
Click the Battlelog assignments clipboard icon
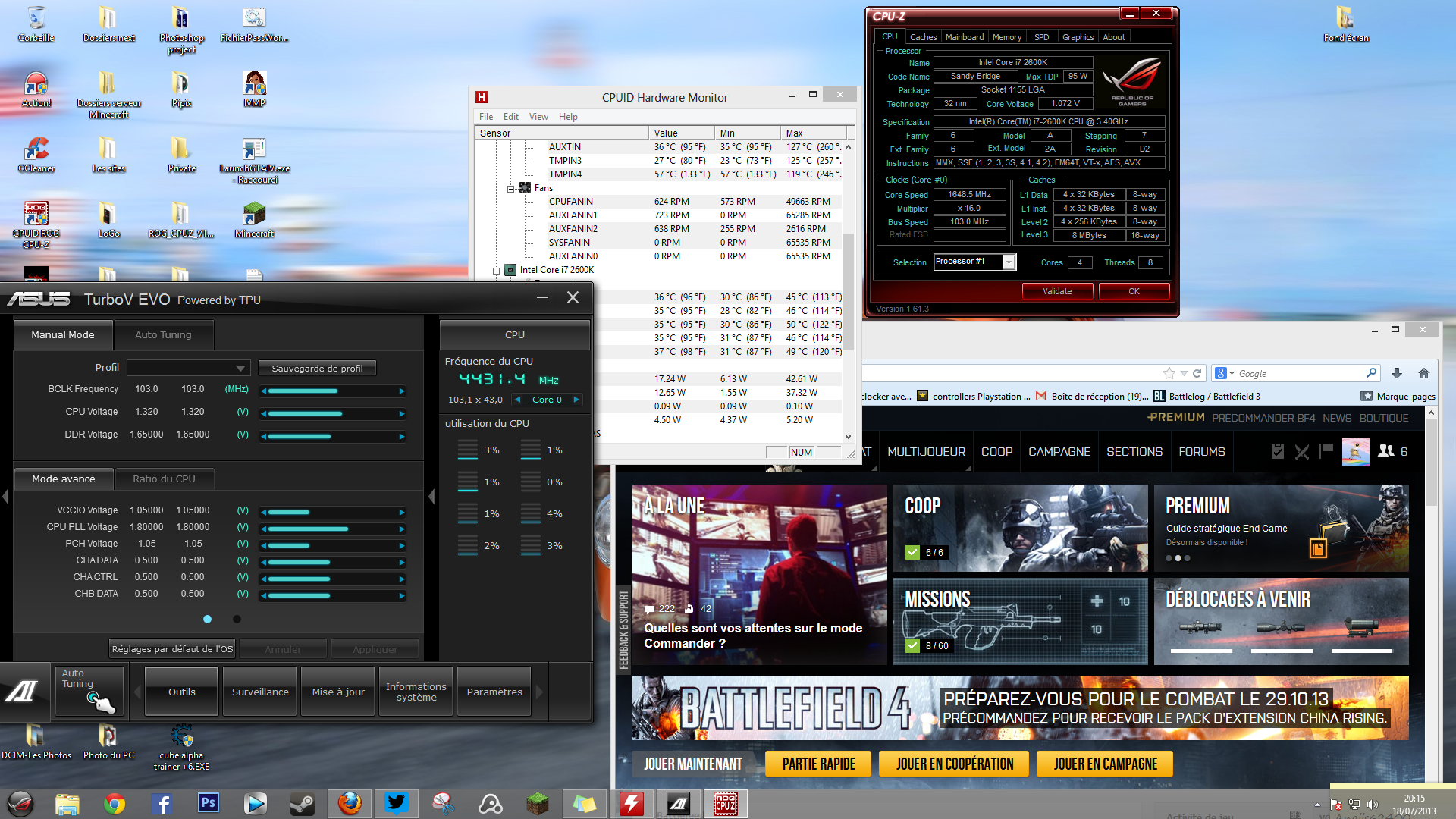click(1278, 451)
